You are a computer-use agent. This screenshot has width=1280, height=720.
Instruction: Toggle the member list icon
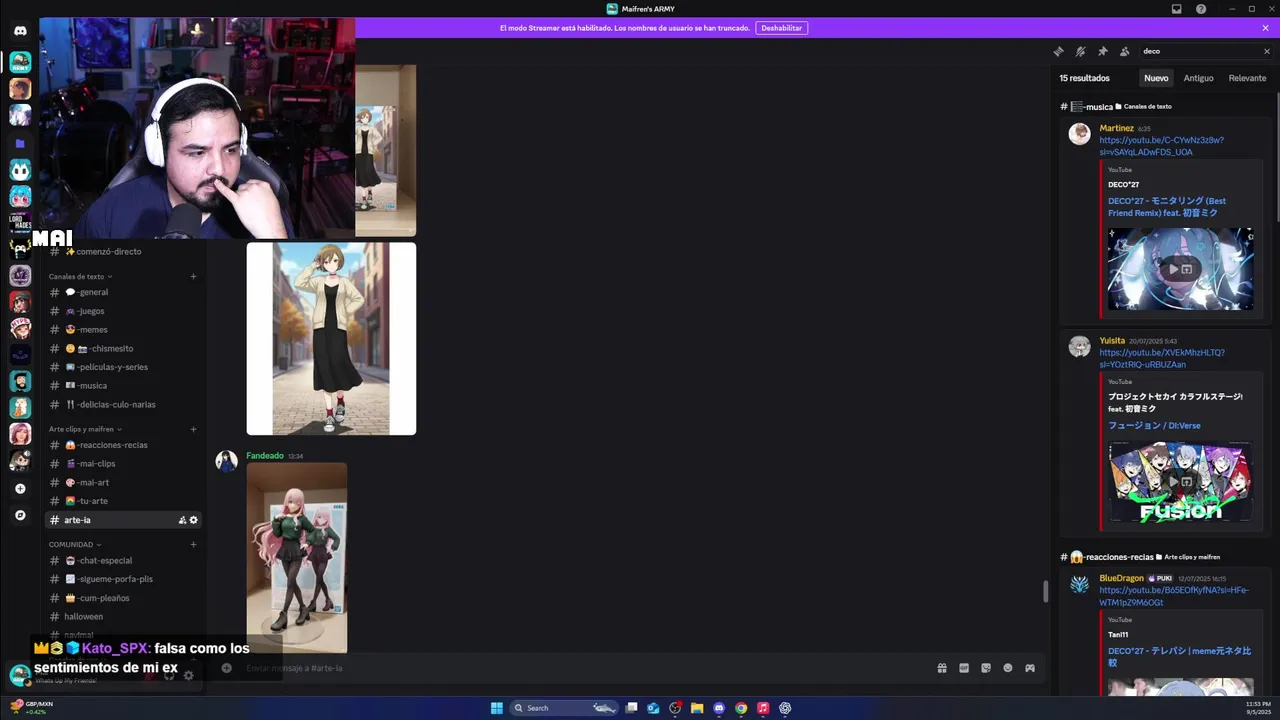click(1124, 51)
